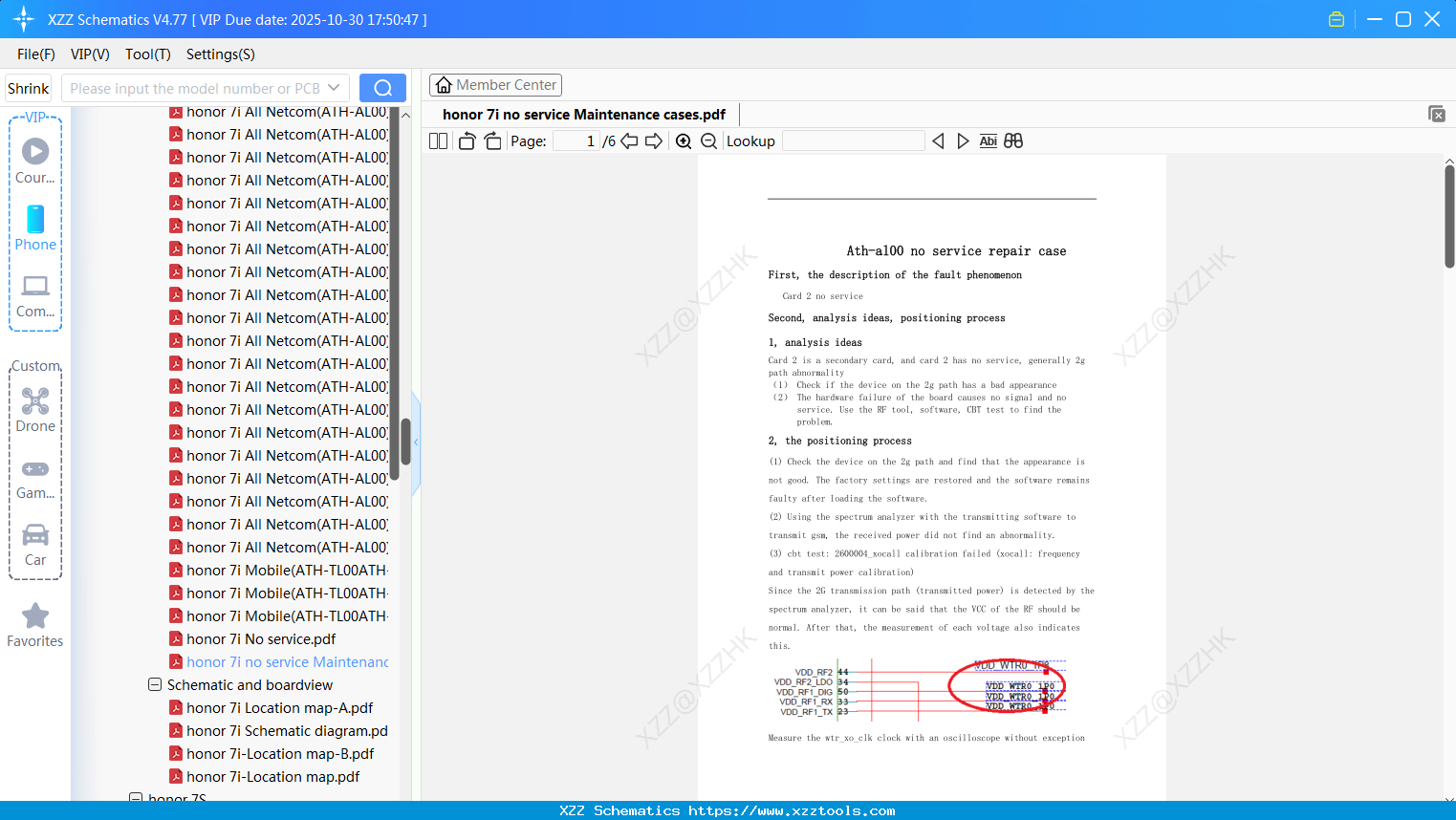Click the file tree scroll-up arrow
The height and width of the screenshot is (820, 1456).
(405, 115)
